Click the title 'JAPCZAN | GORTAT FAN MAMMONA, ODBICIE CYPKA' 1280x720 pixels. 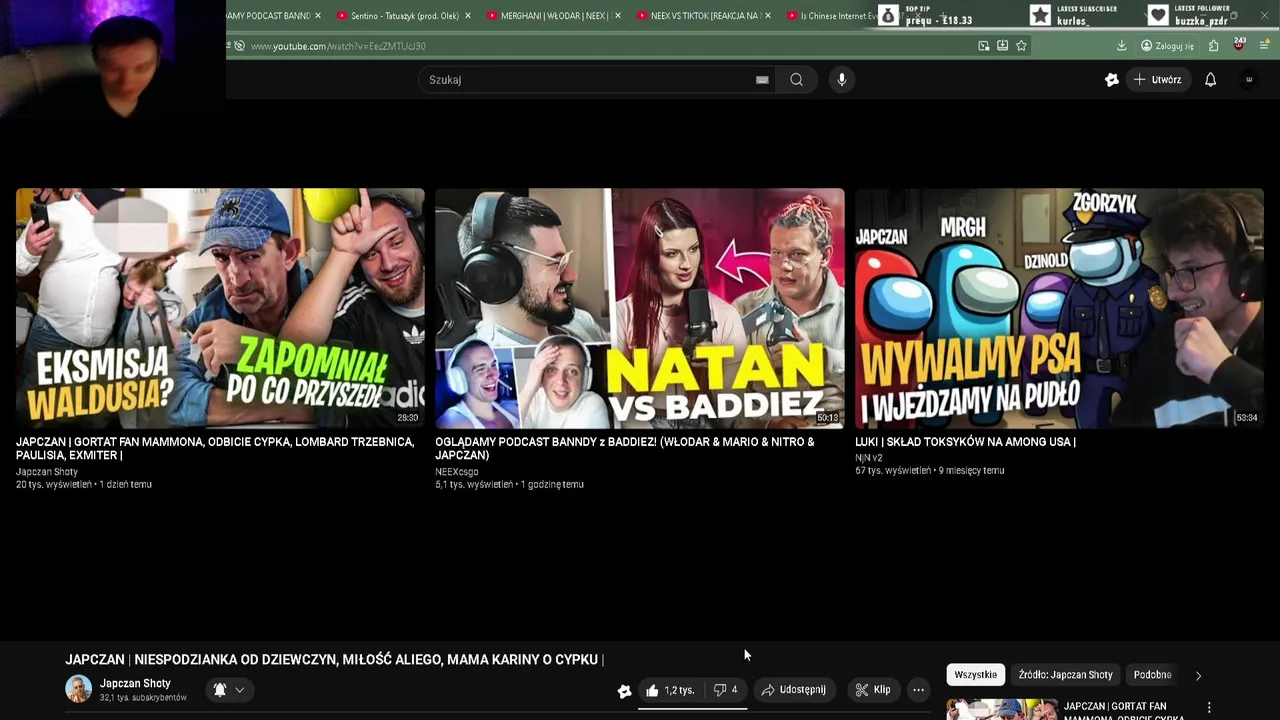point(215,448)
